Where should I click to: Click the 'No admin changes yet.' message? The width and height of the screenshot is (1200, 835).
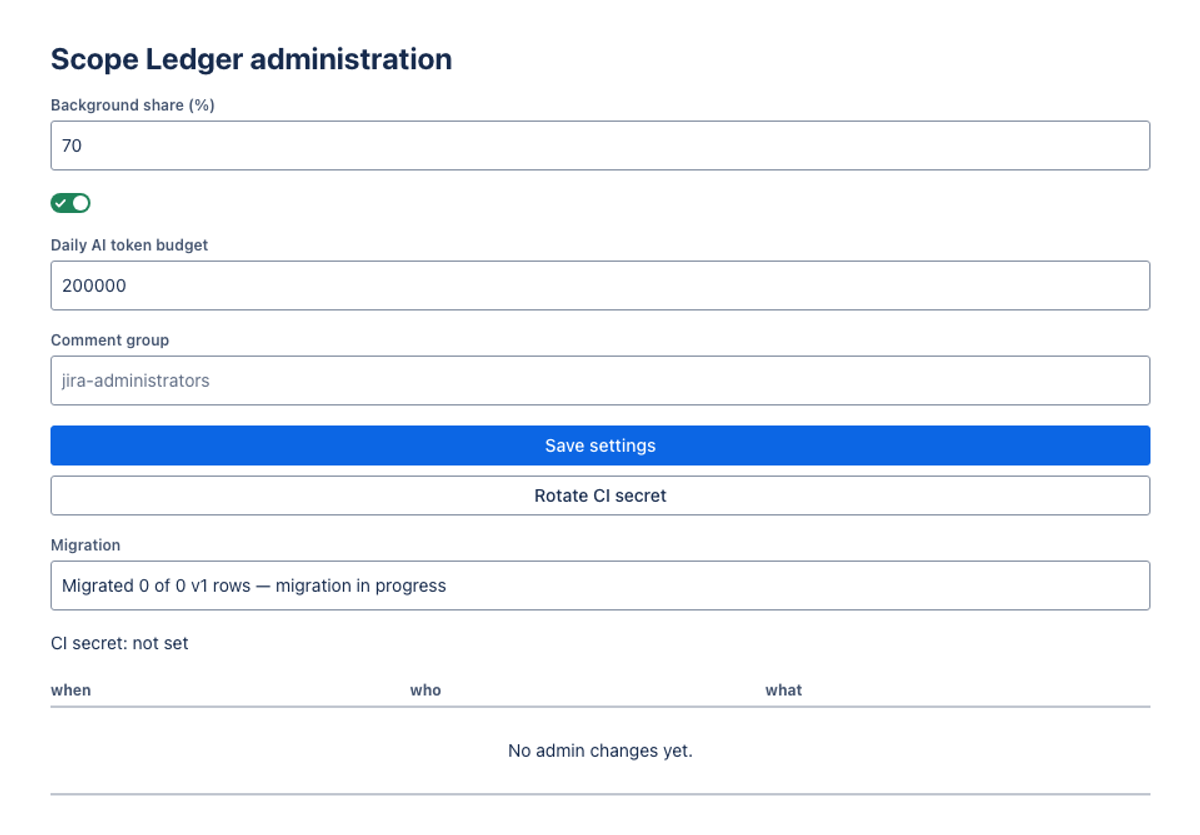click(x=600, y=750)
